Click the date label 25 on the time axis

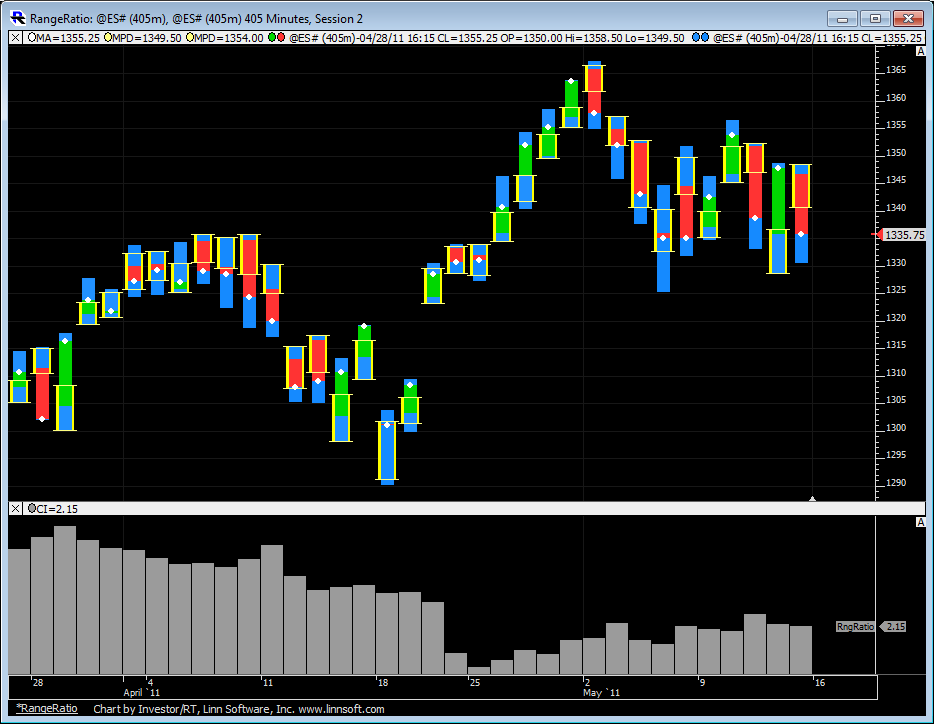475,682
